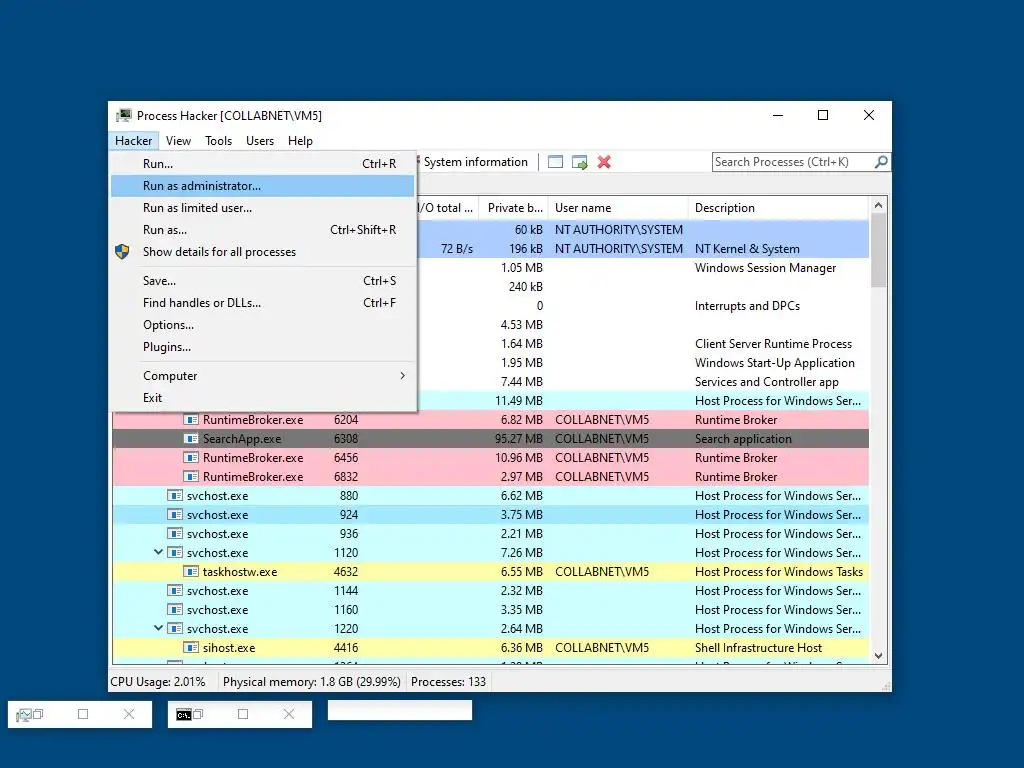Click the icon of svchost.exe PID 880

174,496
